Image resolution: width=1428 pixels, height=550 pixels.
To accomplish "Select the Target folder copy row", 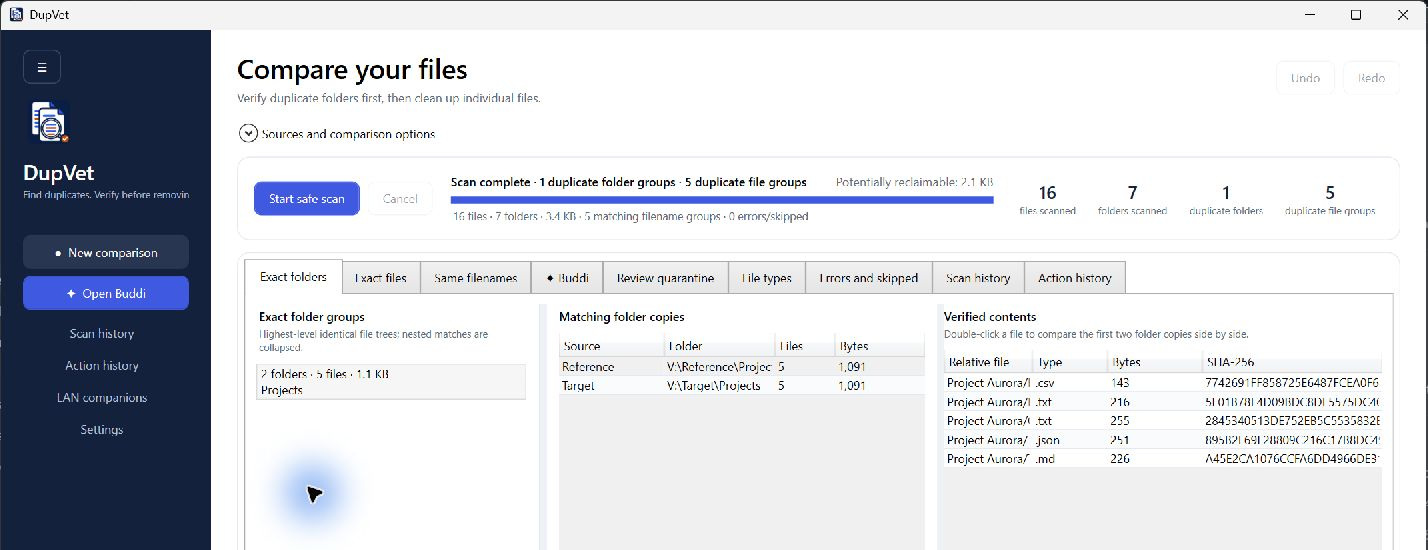I will point(742,385).
